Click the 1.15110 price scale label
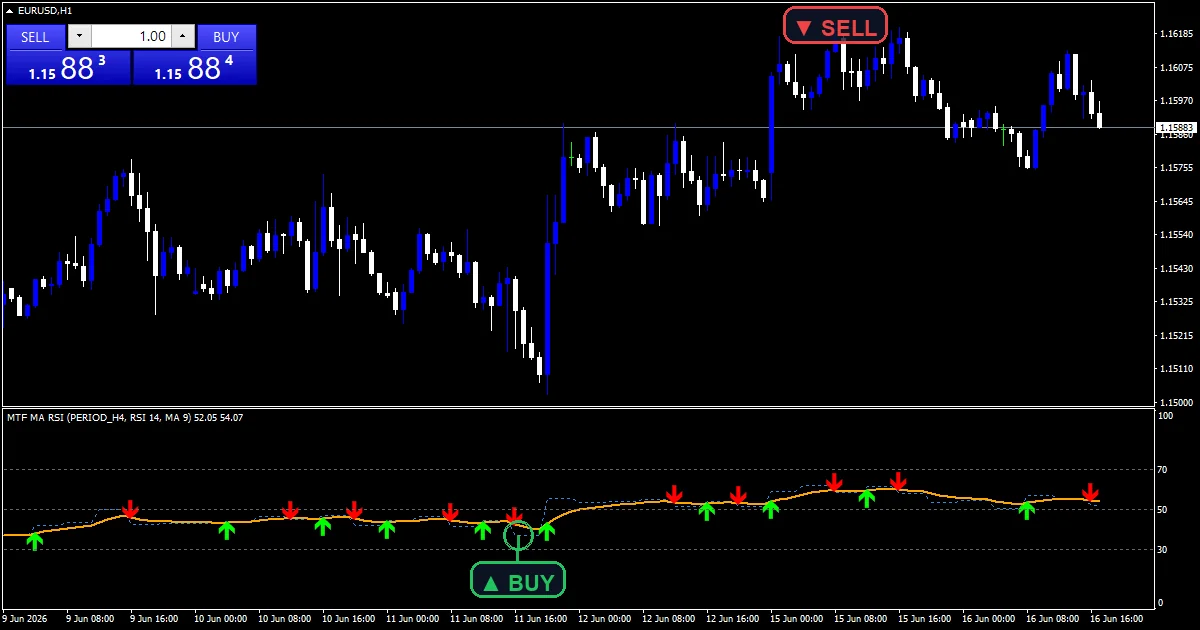Image resolution: width=1200 pixels, height=630 pixels. pyautogui.click(x=1176, y=369)
